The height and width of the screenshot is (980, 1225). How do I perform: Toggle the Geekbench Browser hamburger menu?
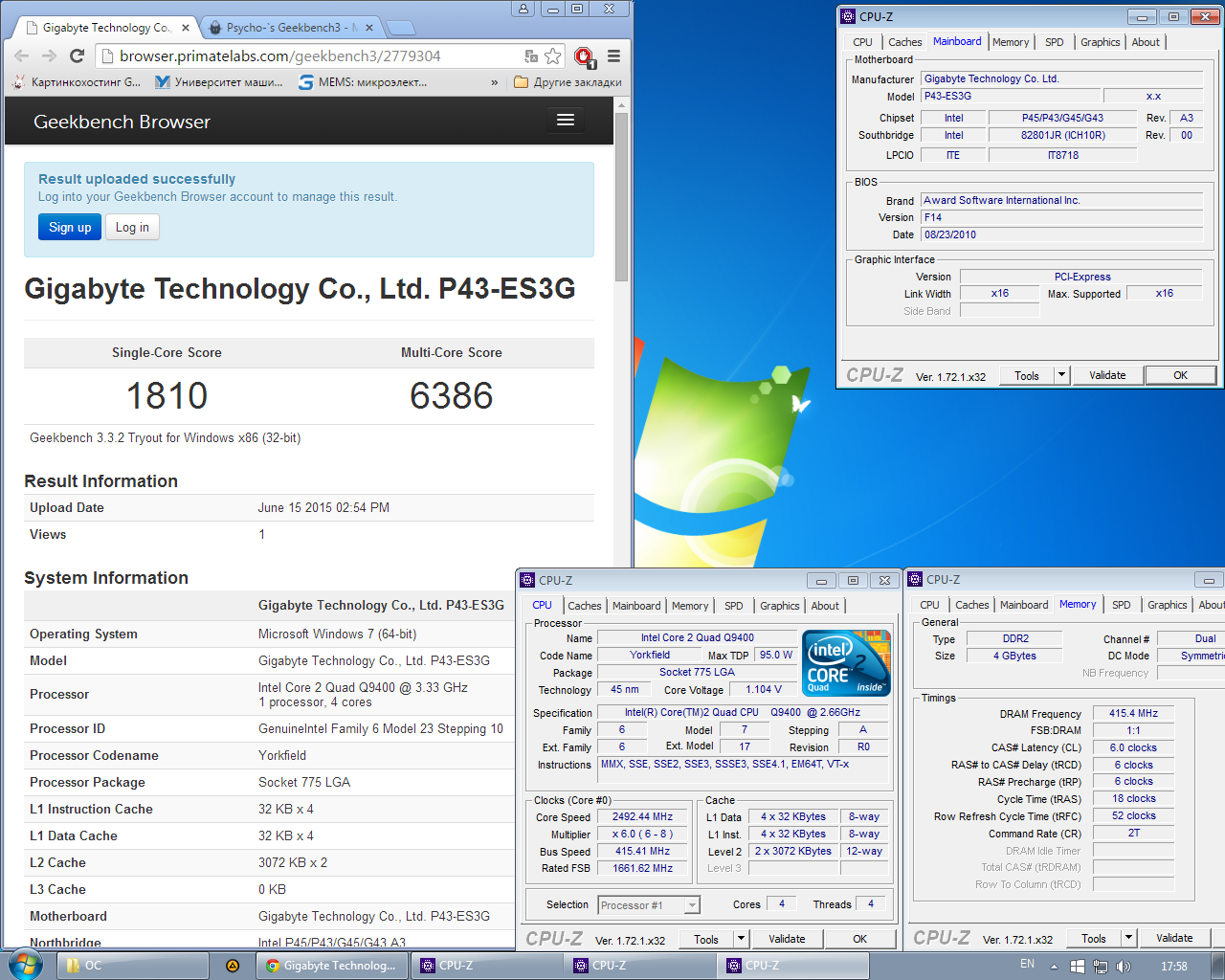pyautogui.click(x=566, y=120)
